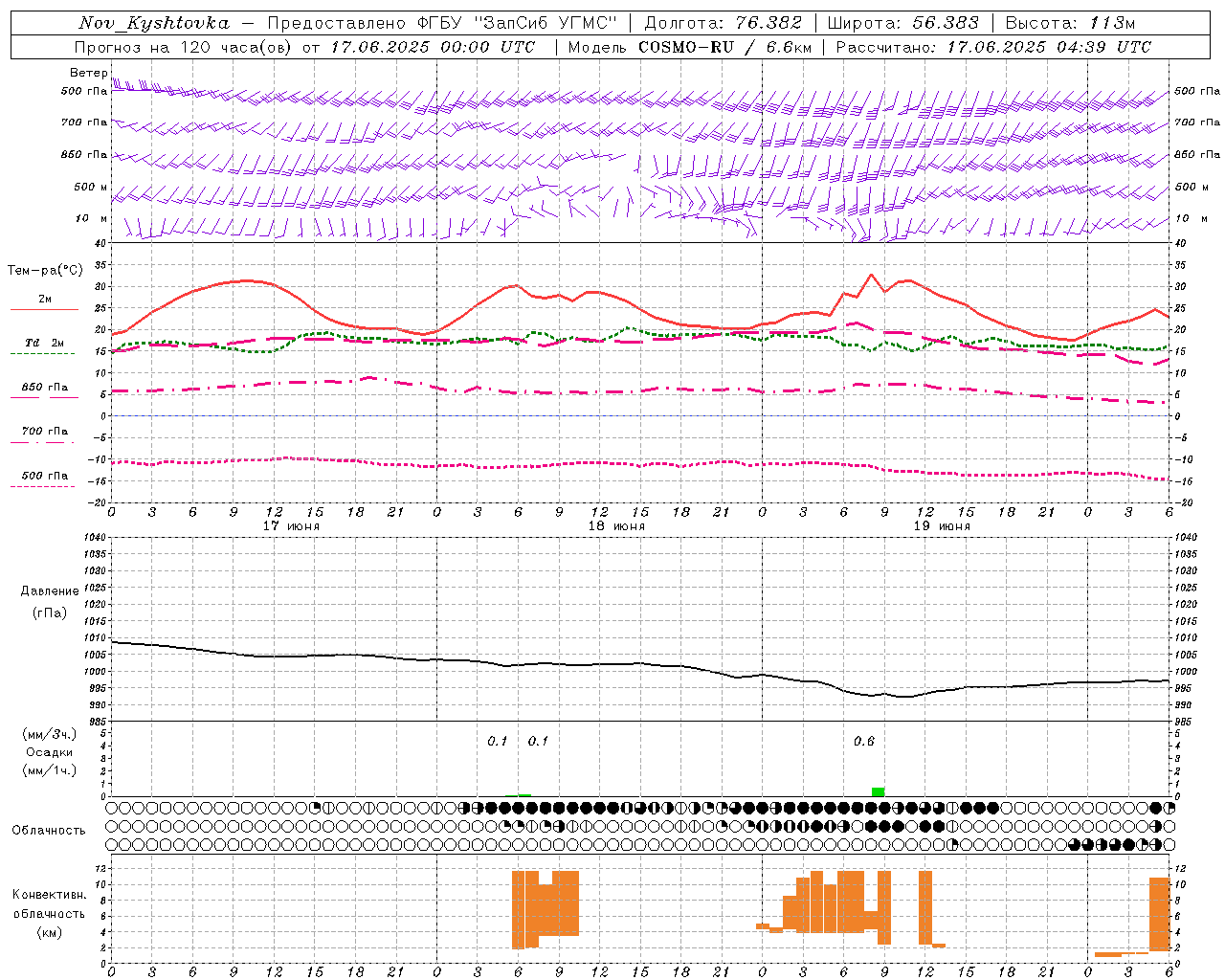Click the "(мм/1ч.)" units label
This screenshot has width=1225, height=980.
50,770
